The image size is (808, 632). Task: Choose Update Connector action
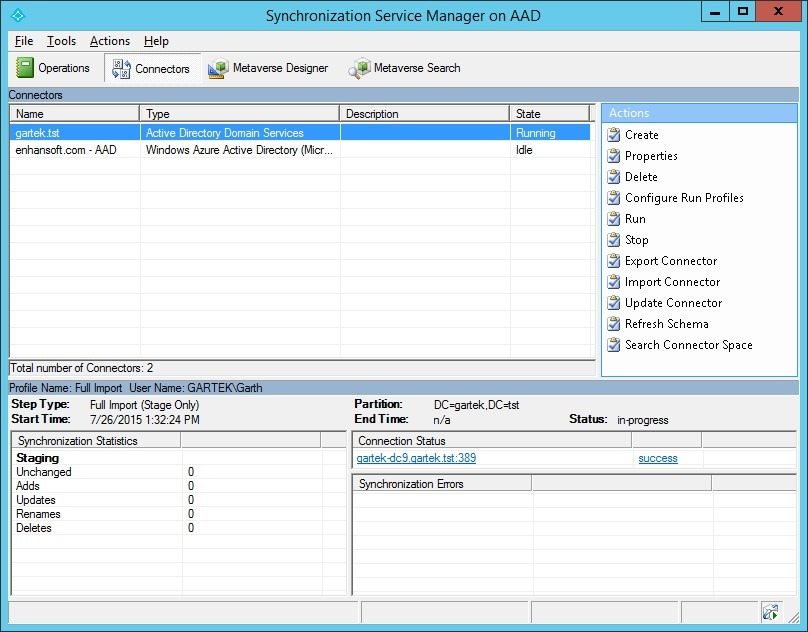(674, 303)
